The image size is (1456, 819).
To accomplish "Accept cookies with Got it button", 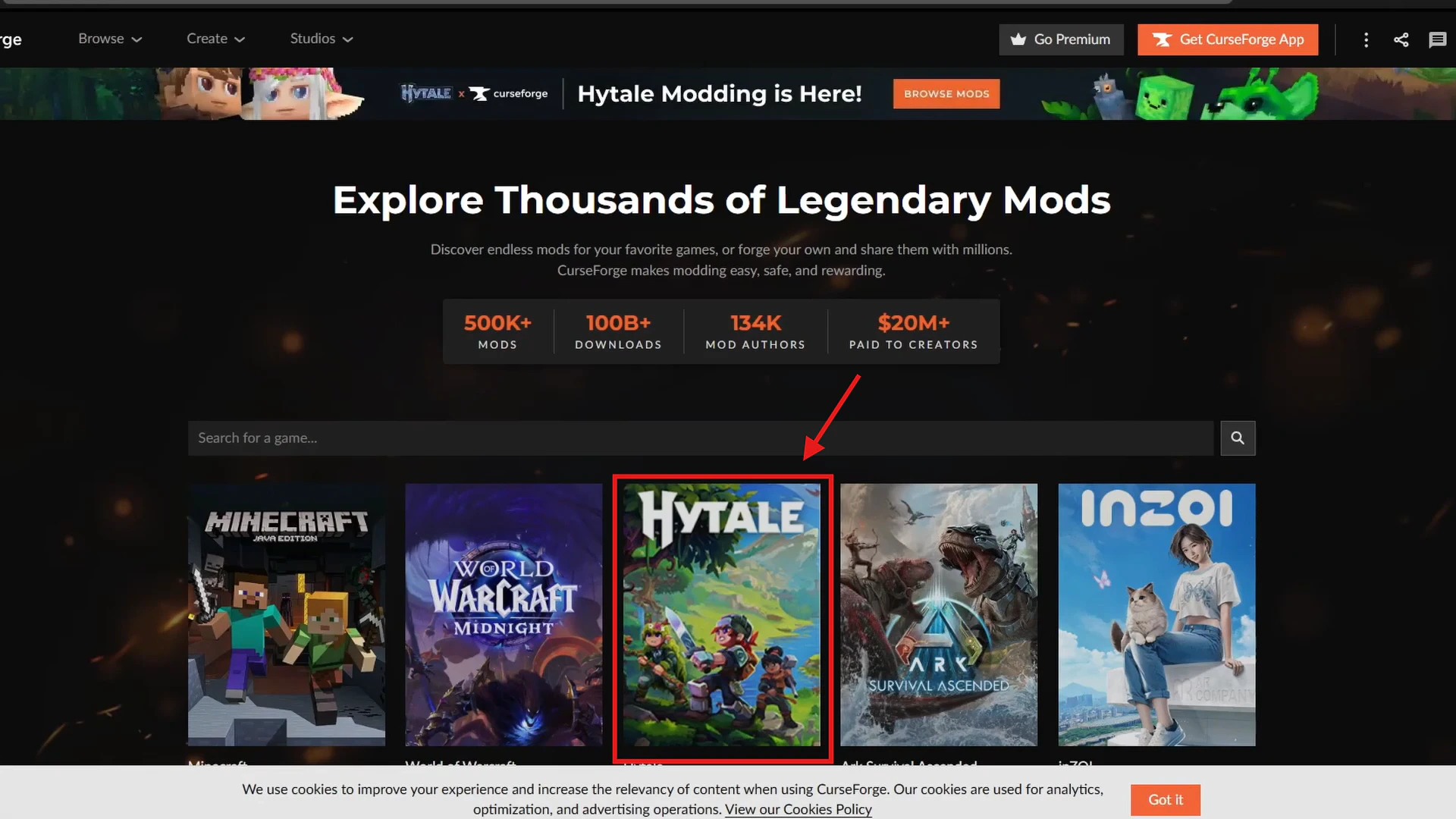I will pos(1166,800).
